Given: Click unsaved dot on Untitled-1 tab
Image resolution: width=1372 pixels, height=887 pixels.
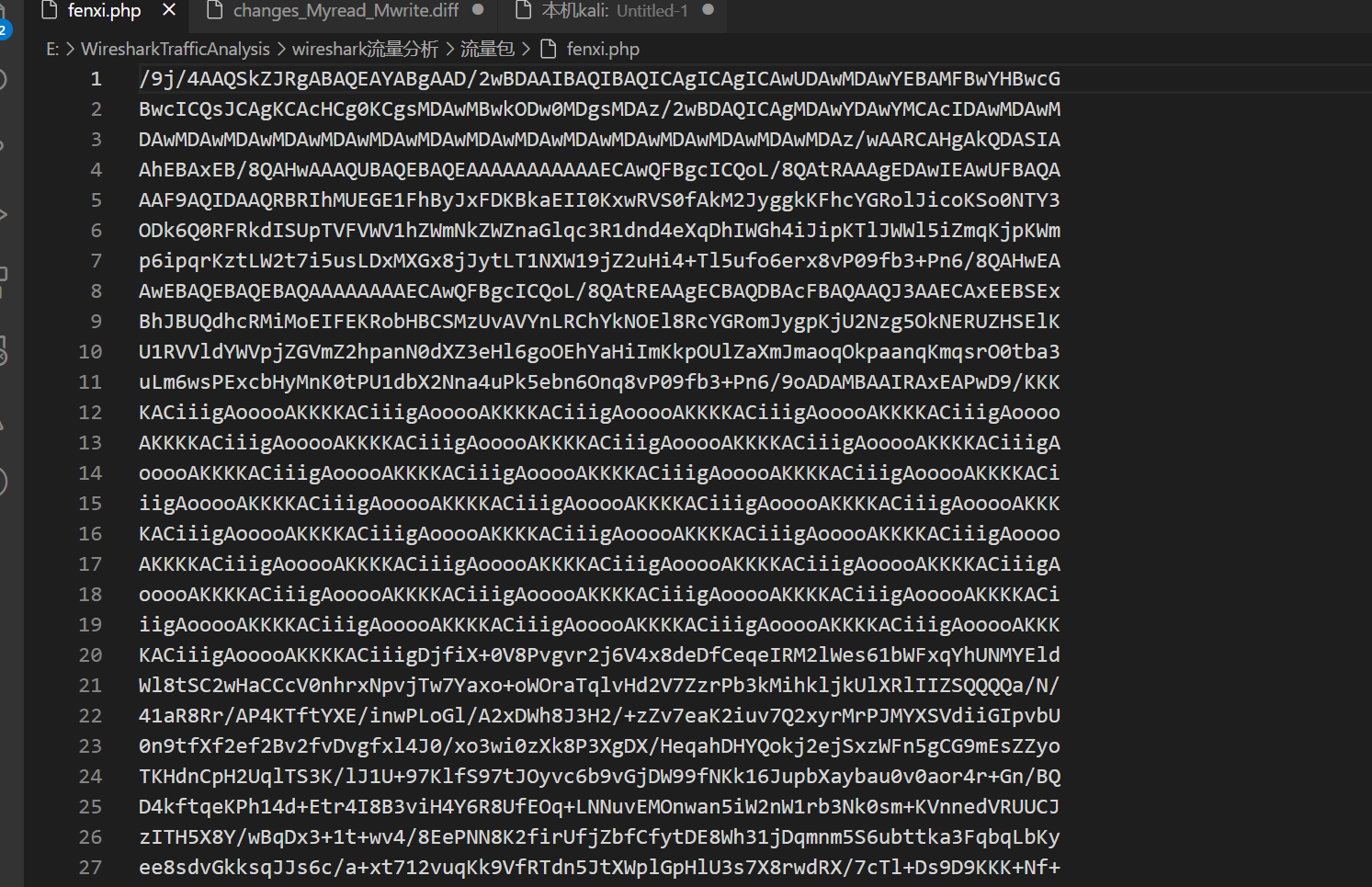Looking at the screenshot, I should tap(708, 10).
